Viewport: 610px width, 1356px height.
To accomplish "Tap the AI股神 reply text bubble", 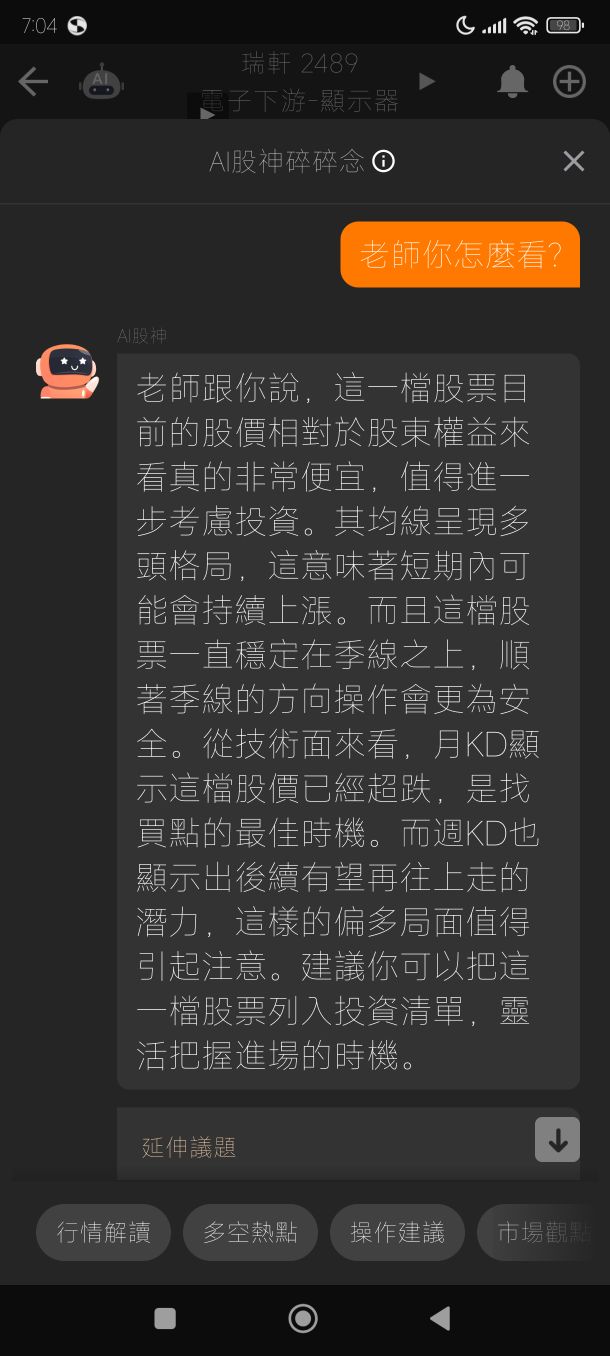I will [348, 721].
